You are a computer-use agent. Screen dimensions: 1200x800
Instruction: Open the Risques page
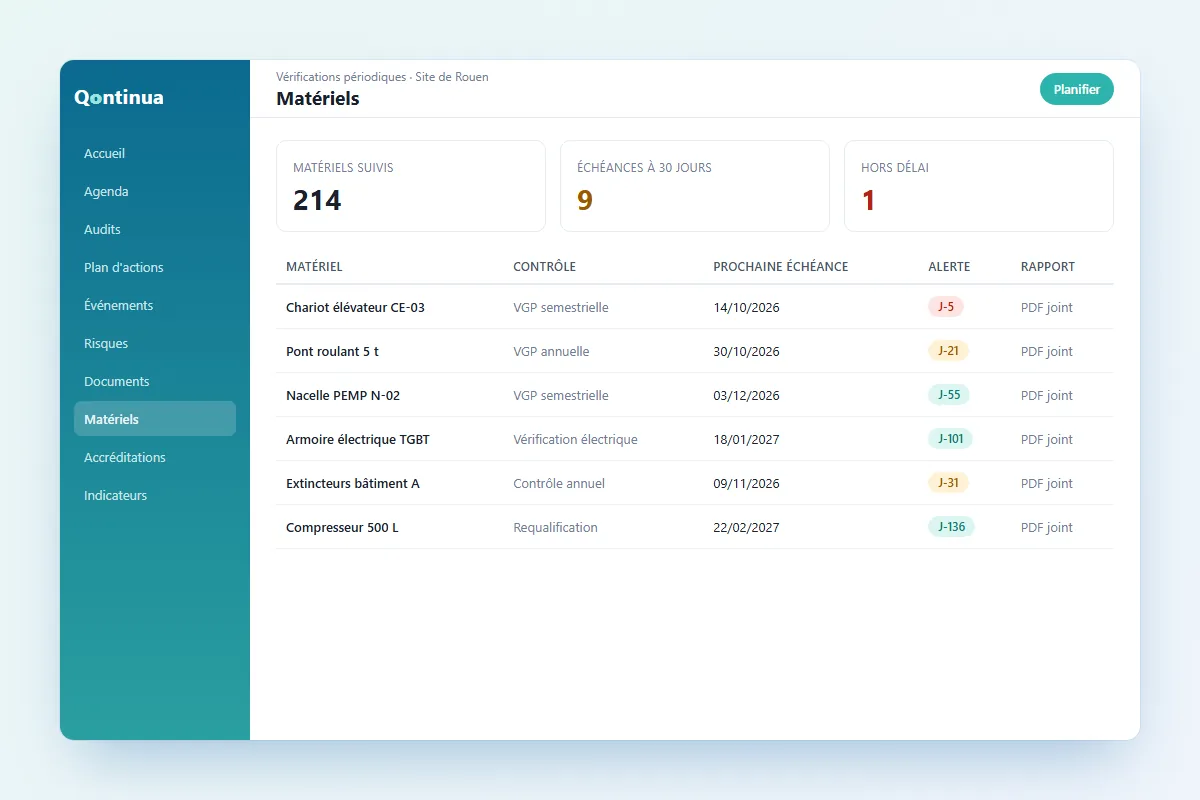click(x=155, y=343)
